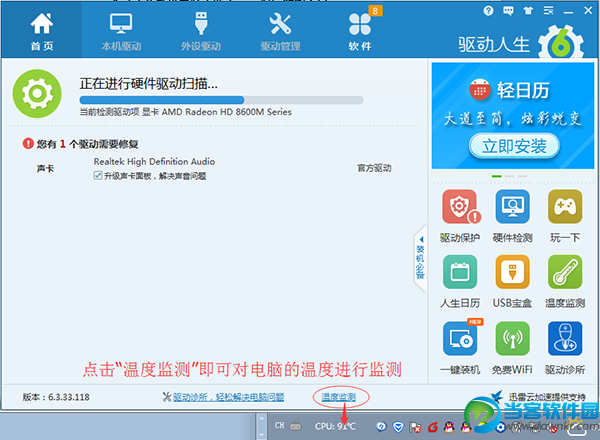600x440 pixels.
Task: Click the taskbar scroll up arrow
Action: point(261,418)
